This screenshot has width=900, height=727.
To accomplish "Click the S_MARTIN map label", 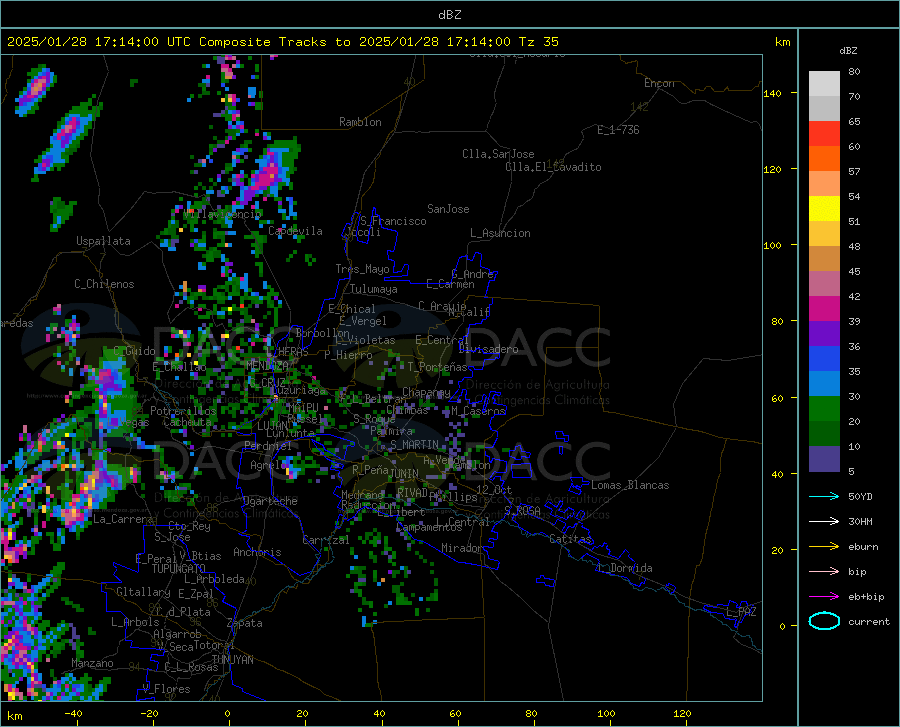I will point(414,445).
